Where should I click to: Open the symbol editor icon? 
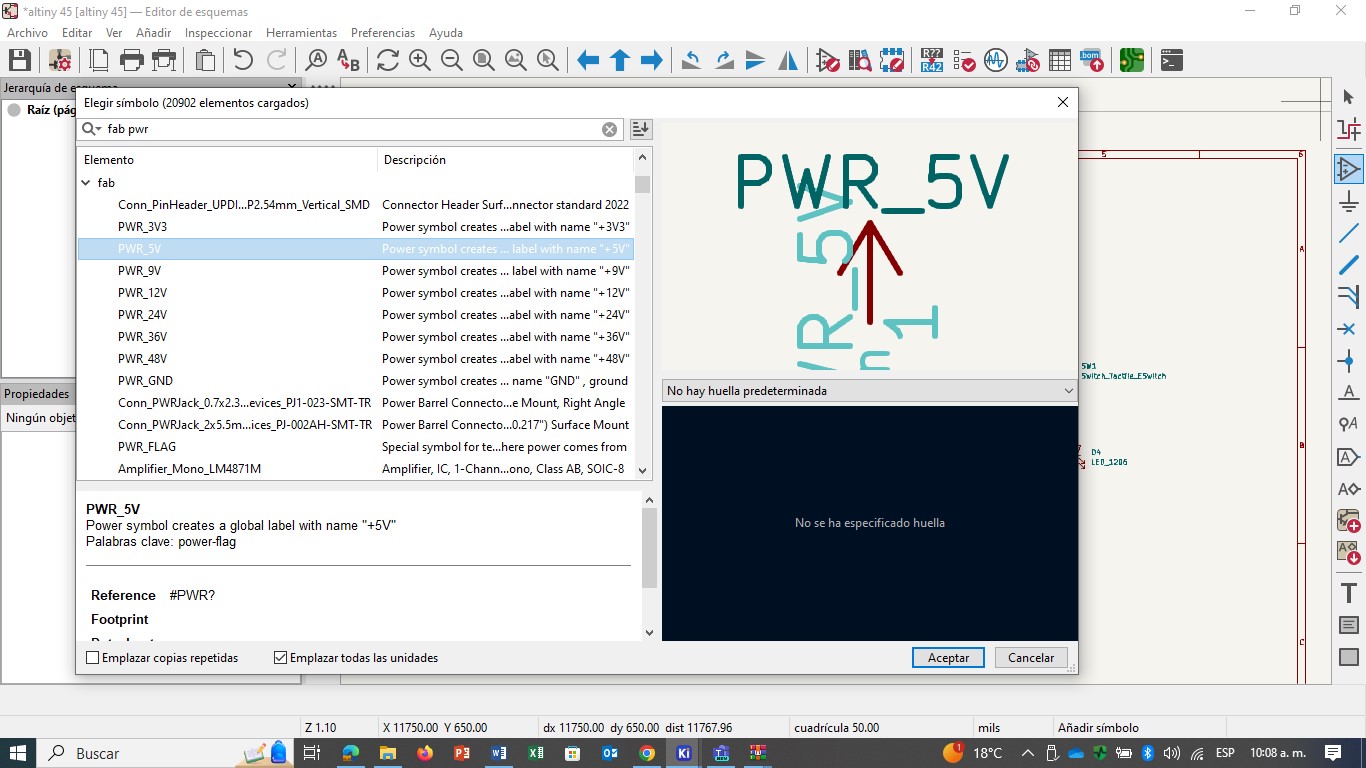[x=828, y=60]
